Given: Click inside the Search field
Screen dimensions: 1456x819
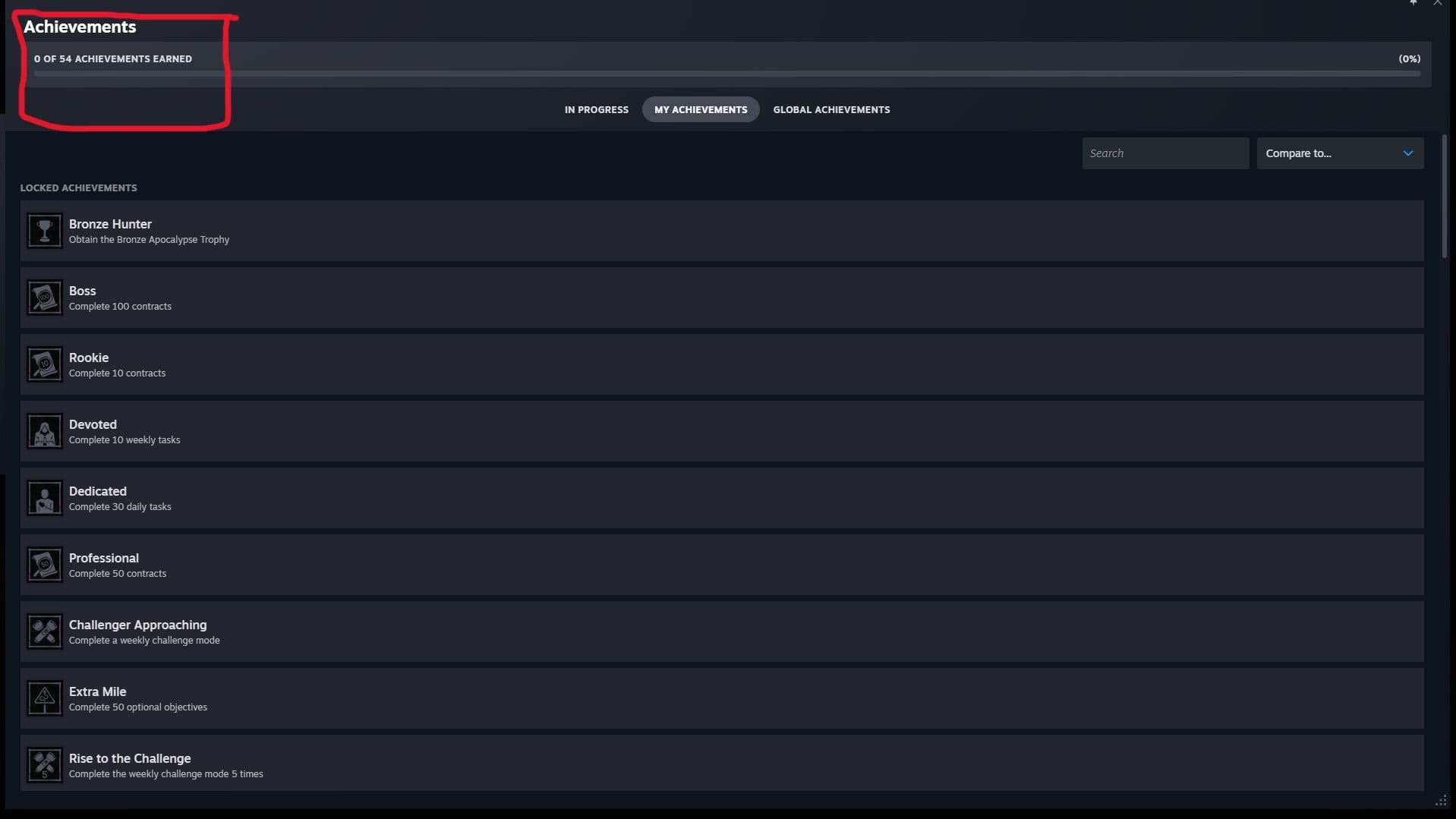Looking at the screenshot, I should [1165, 153].
